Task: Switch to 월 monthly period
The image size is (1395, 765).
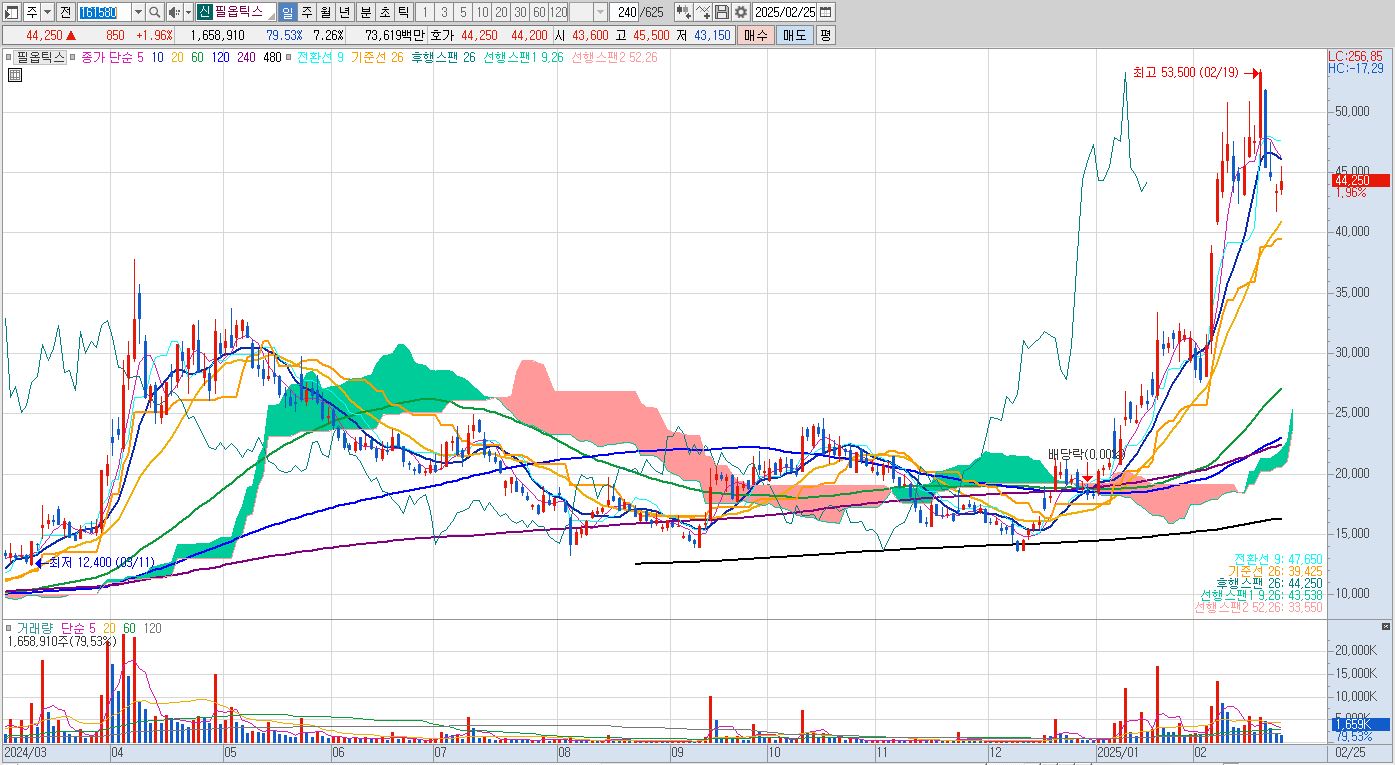Action: (325, 12)
